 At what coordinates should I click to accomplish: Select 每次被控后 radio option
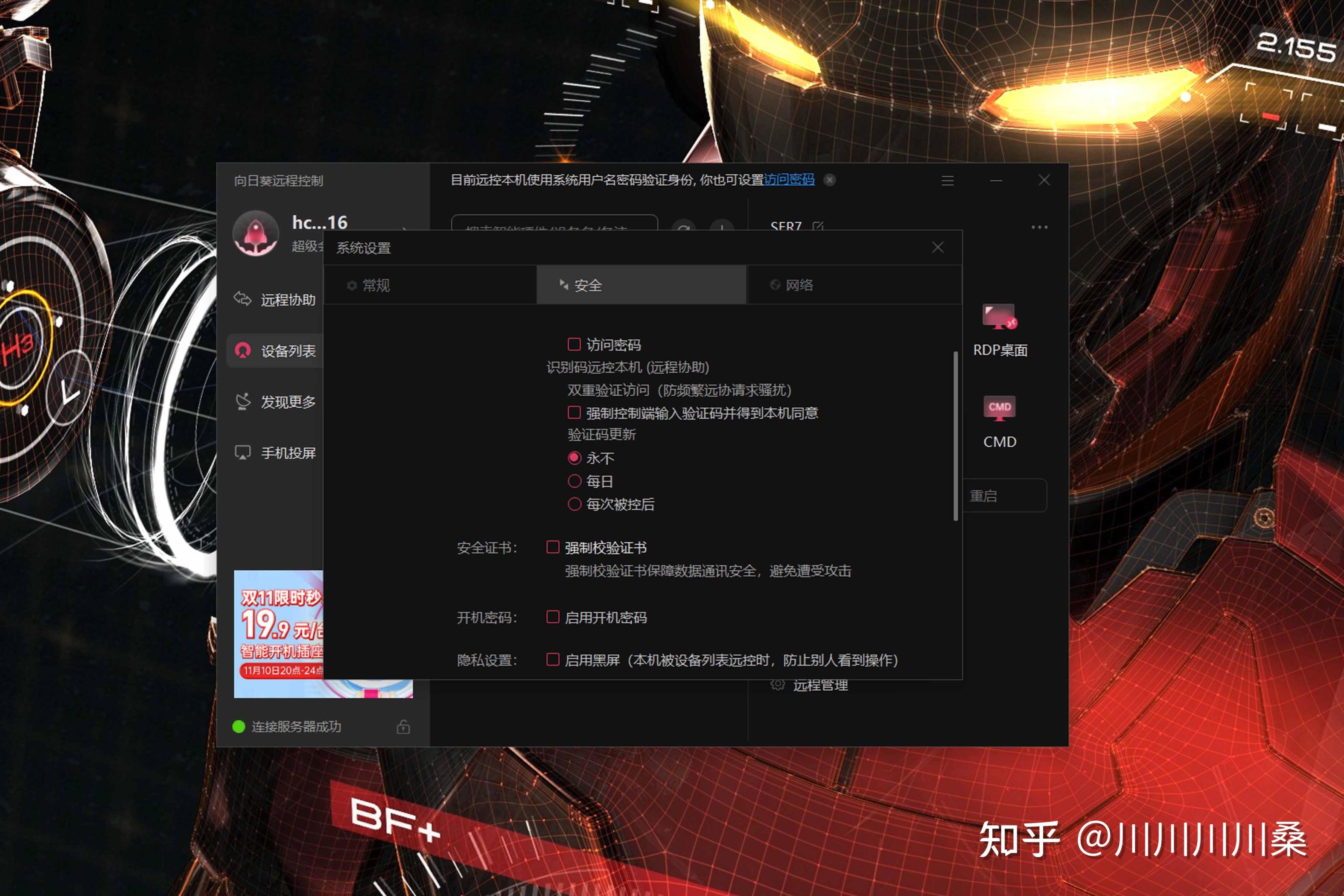(574, 504)
